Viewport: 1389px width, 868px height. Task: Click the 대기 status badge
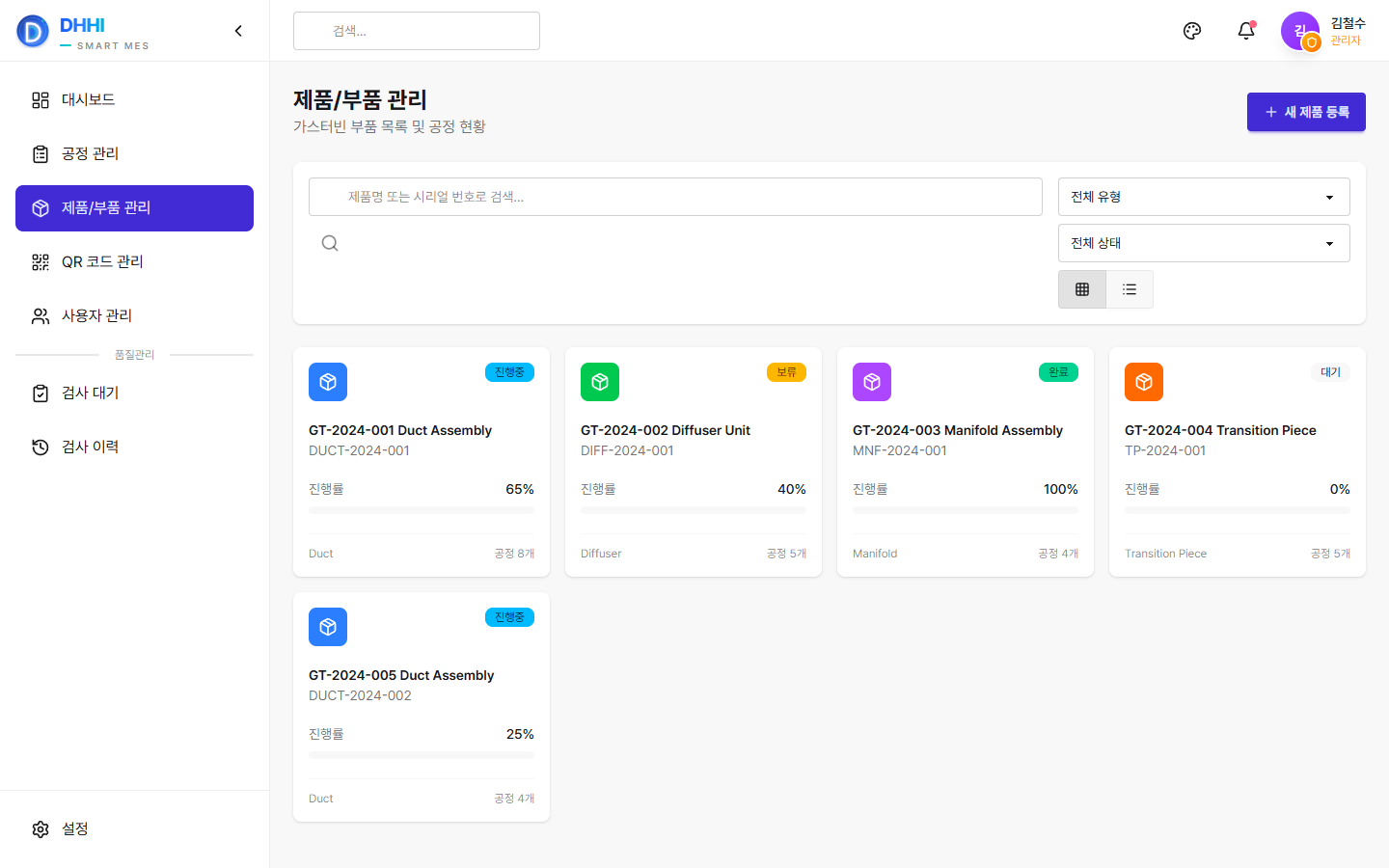1330,372
